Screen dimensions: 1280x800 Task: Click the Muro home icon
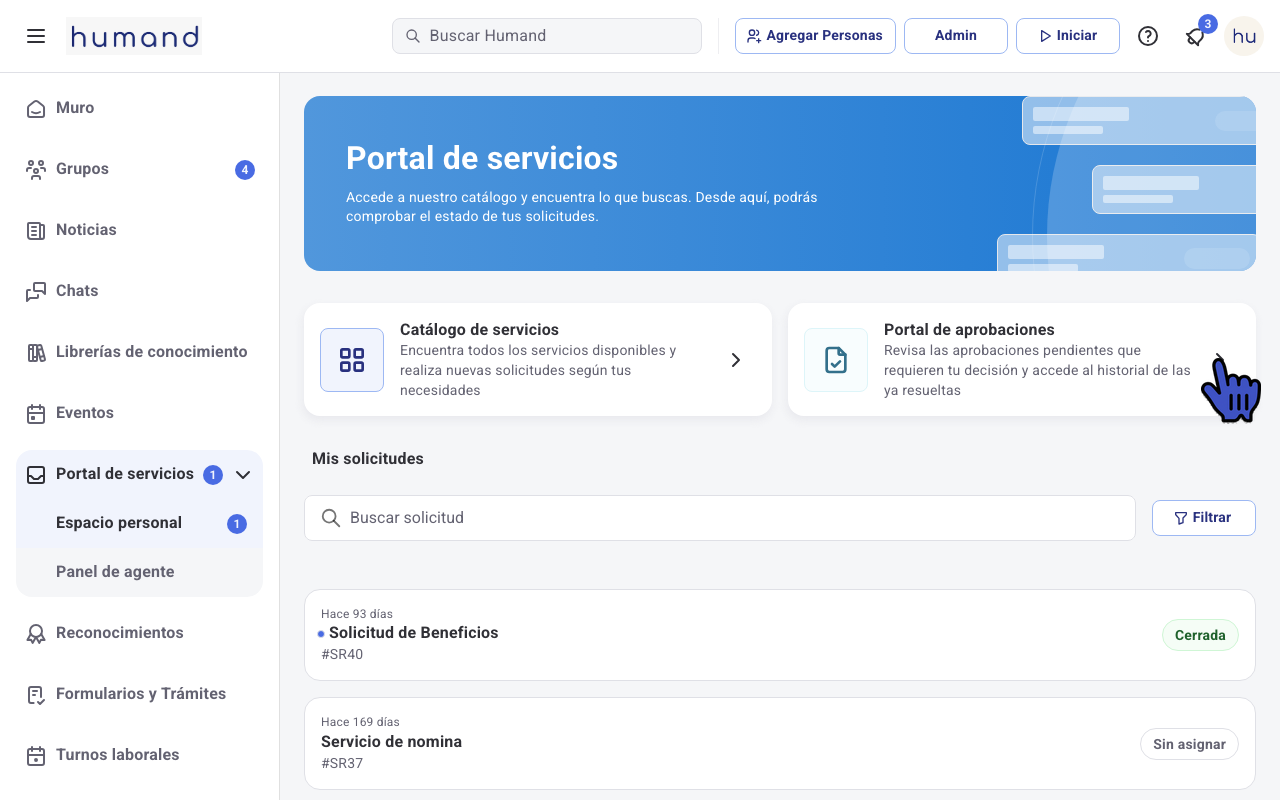(x=36, y=108)
